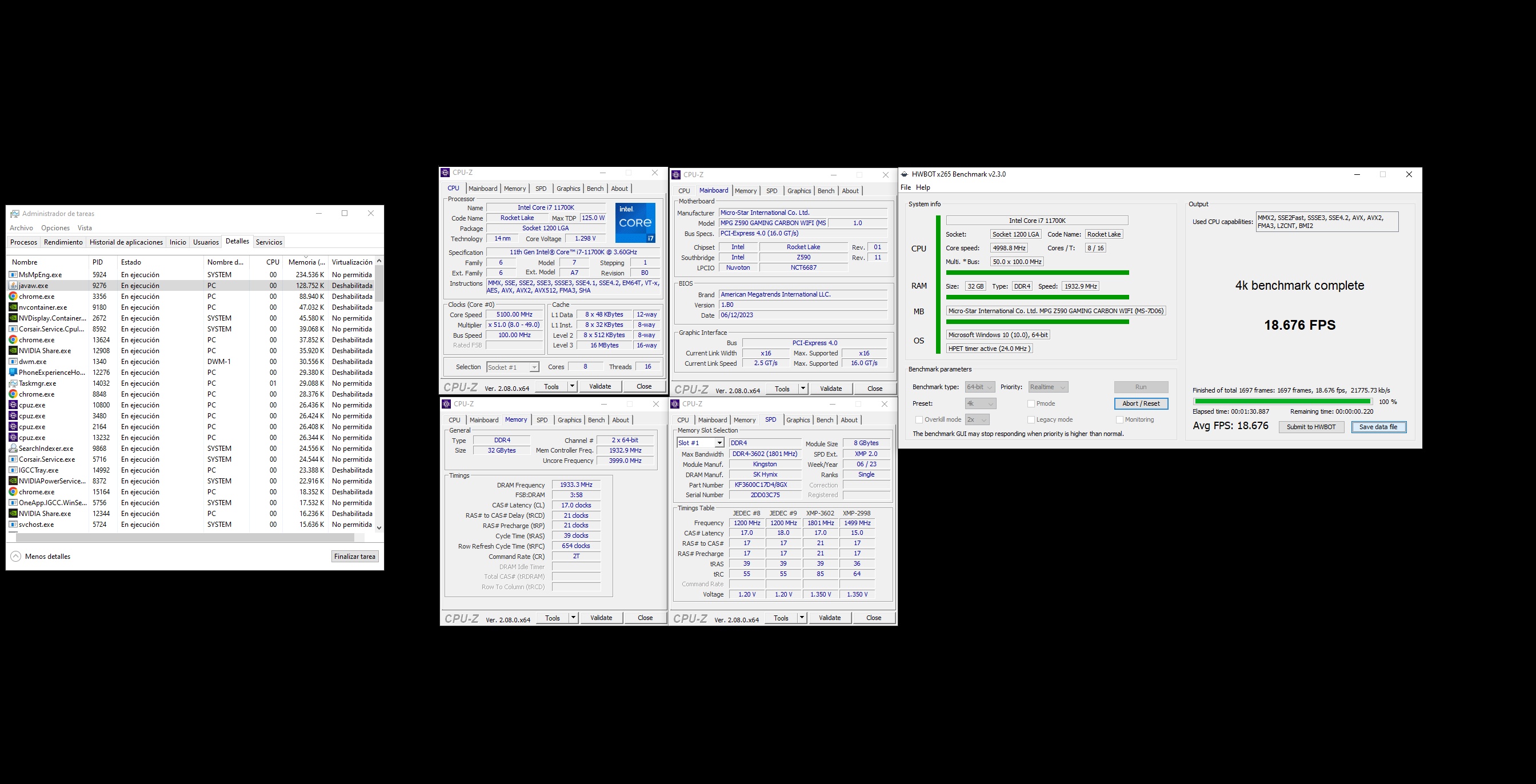Open Archivo menu in Task Manager
The image size is (1536, 784).
tap(22, 228)
